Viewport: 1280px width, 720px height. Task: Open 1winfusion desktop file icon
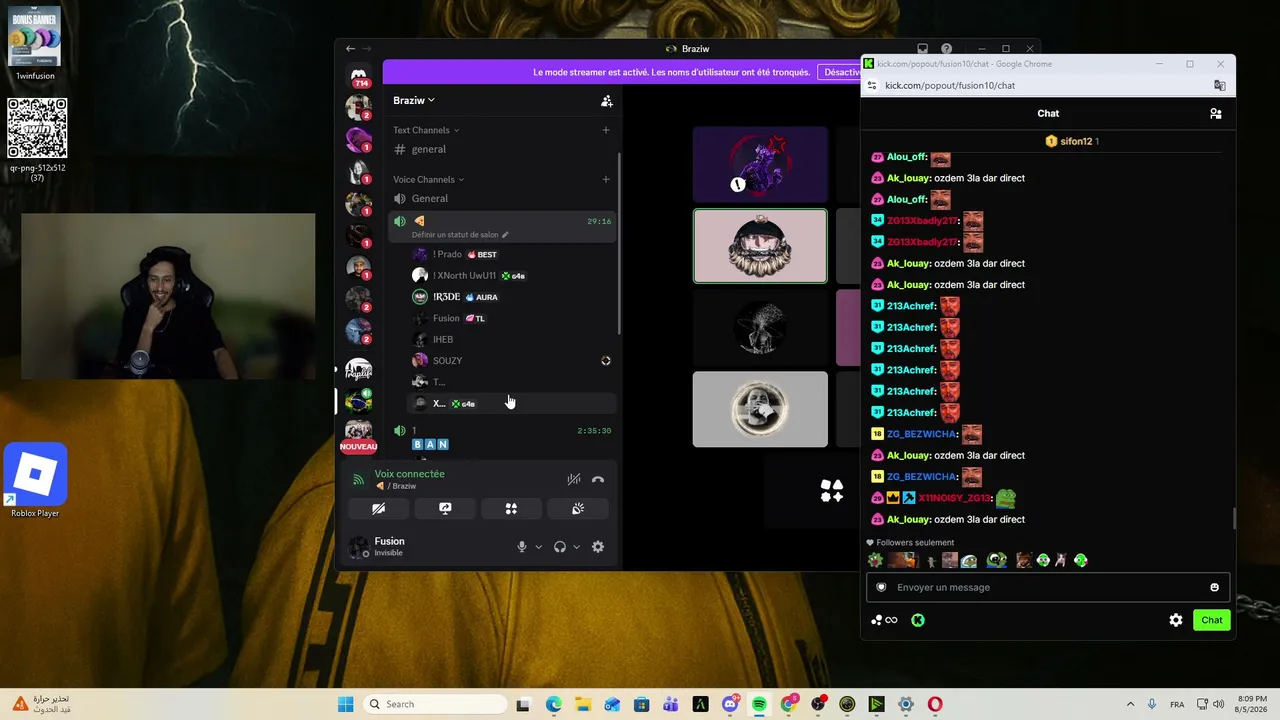coord(36,43)
